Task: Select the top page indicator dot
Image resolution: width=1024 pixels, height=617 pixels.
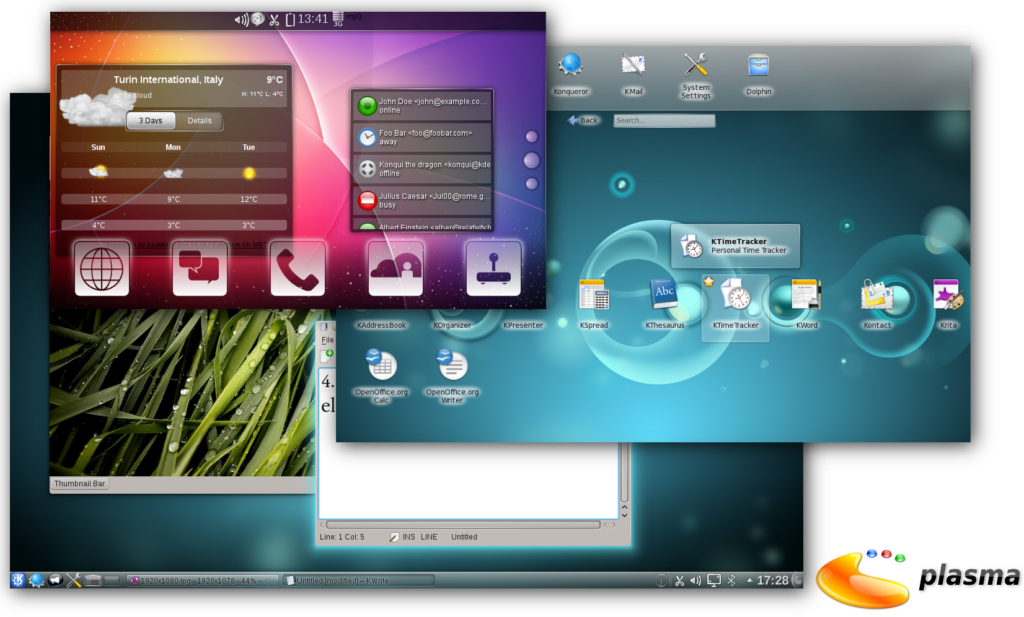Action: (532, 136)
